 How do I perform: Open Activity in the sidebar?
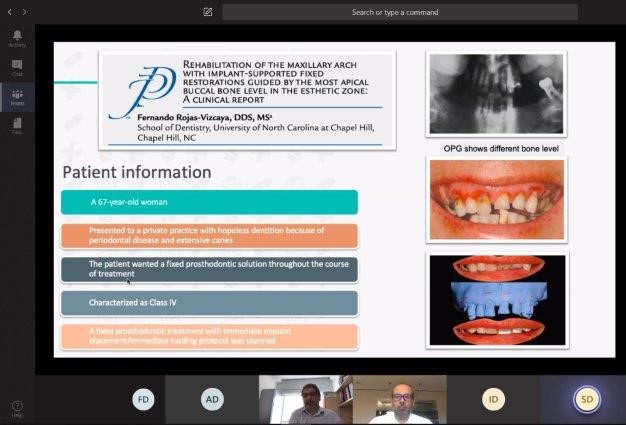tap(17, 39)
